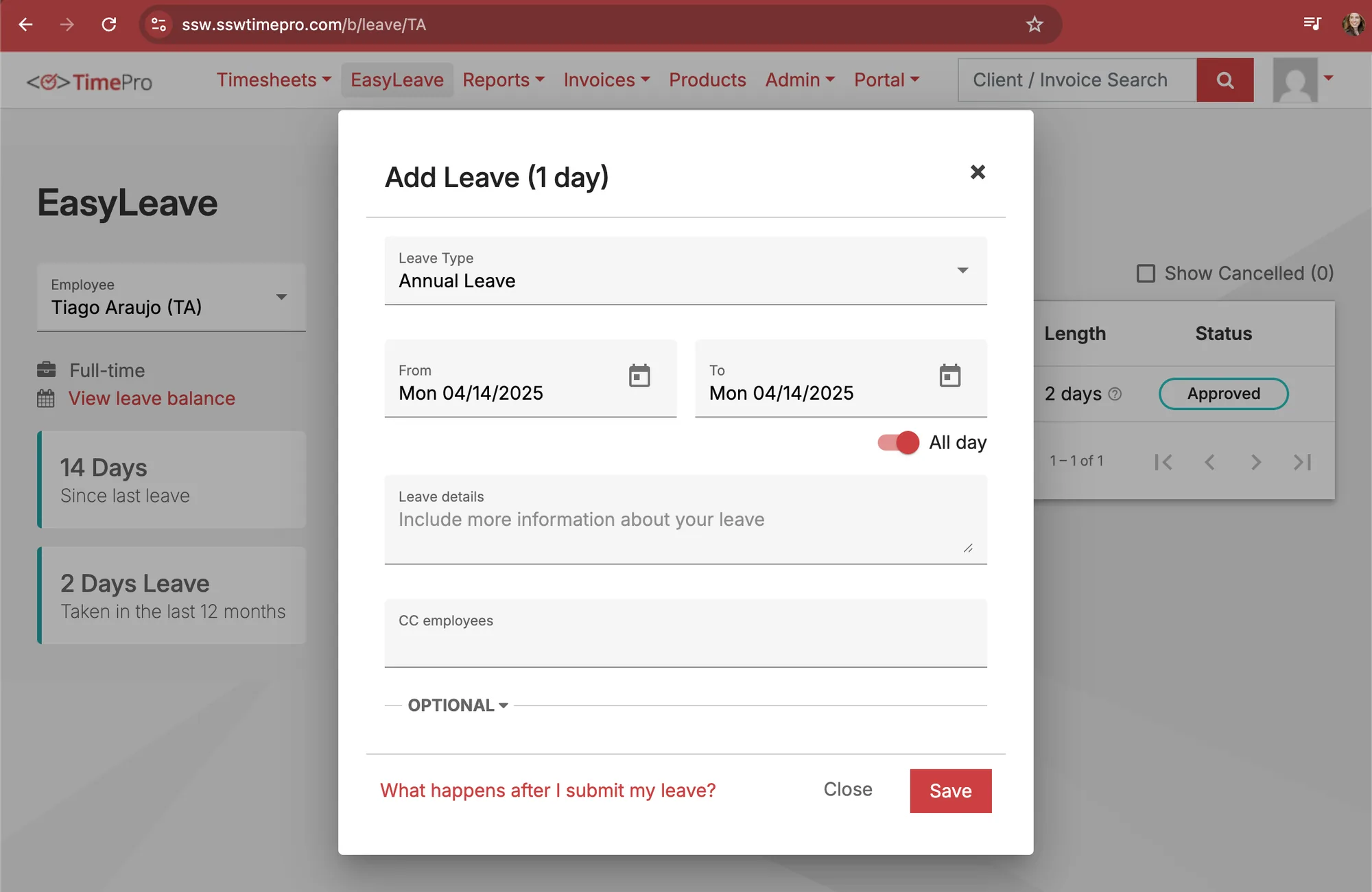This screenshot has height=892, width=1372.
Task: Open the Chrome profile avatar
Action: click(1353, 24)
